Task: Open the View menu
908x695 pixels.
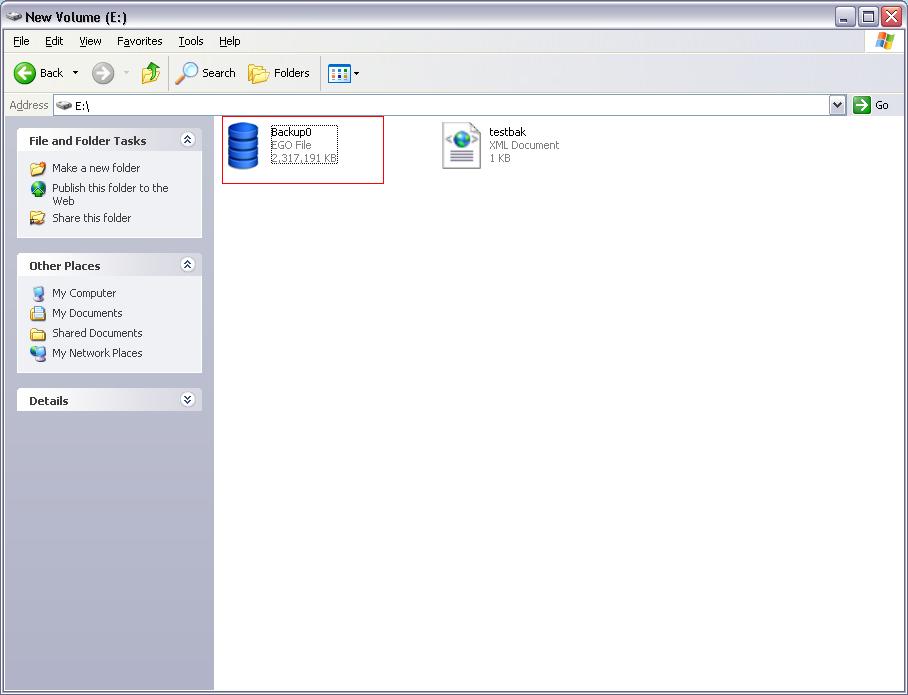Action: [90, 41]
